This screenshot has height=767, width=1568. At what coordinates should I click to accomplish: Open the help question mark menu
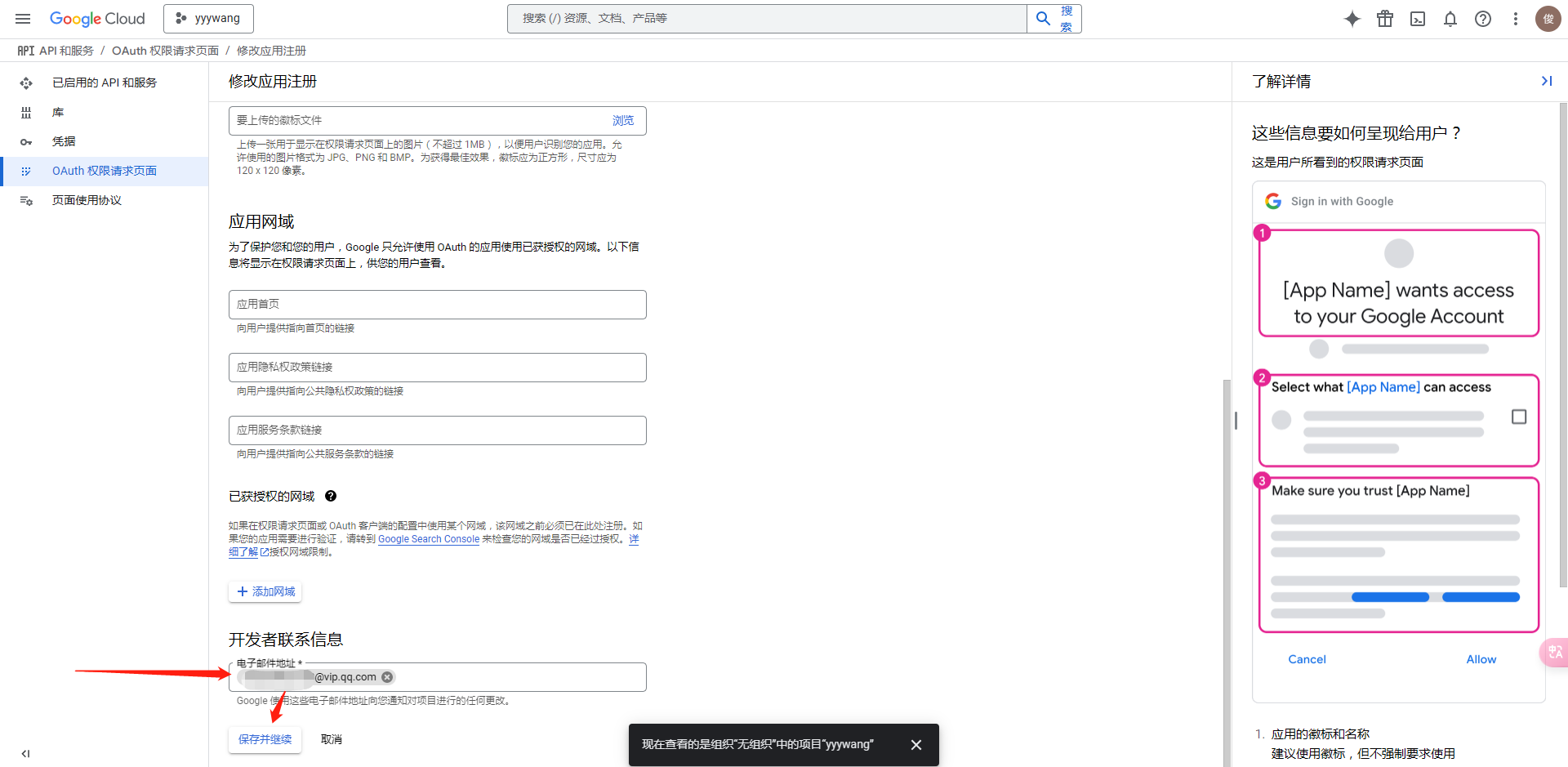[x=1483, y=19]
